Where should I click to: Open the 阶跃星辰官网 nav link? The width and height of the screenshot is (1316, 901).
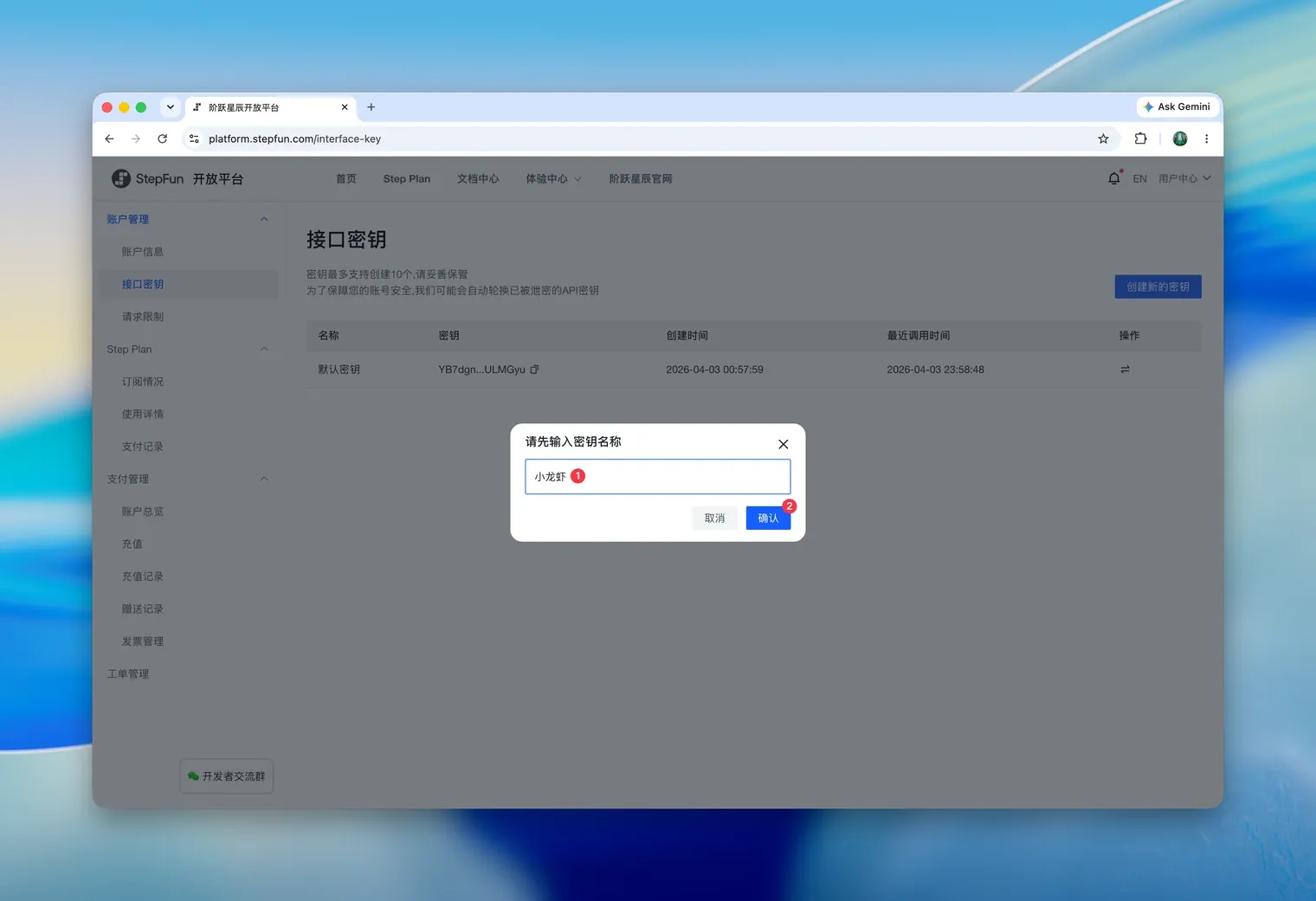tap(641, 178)
